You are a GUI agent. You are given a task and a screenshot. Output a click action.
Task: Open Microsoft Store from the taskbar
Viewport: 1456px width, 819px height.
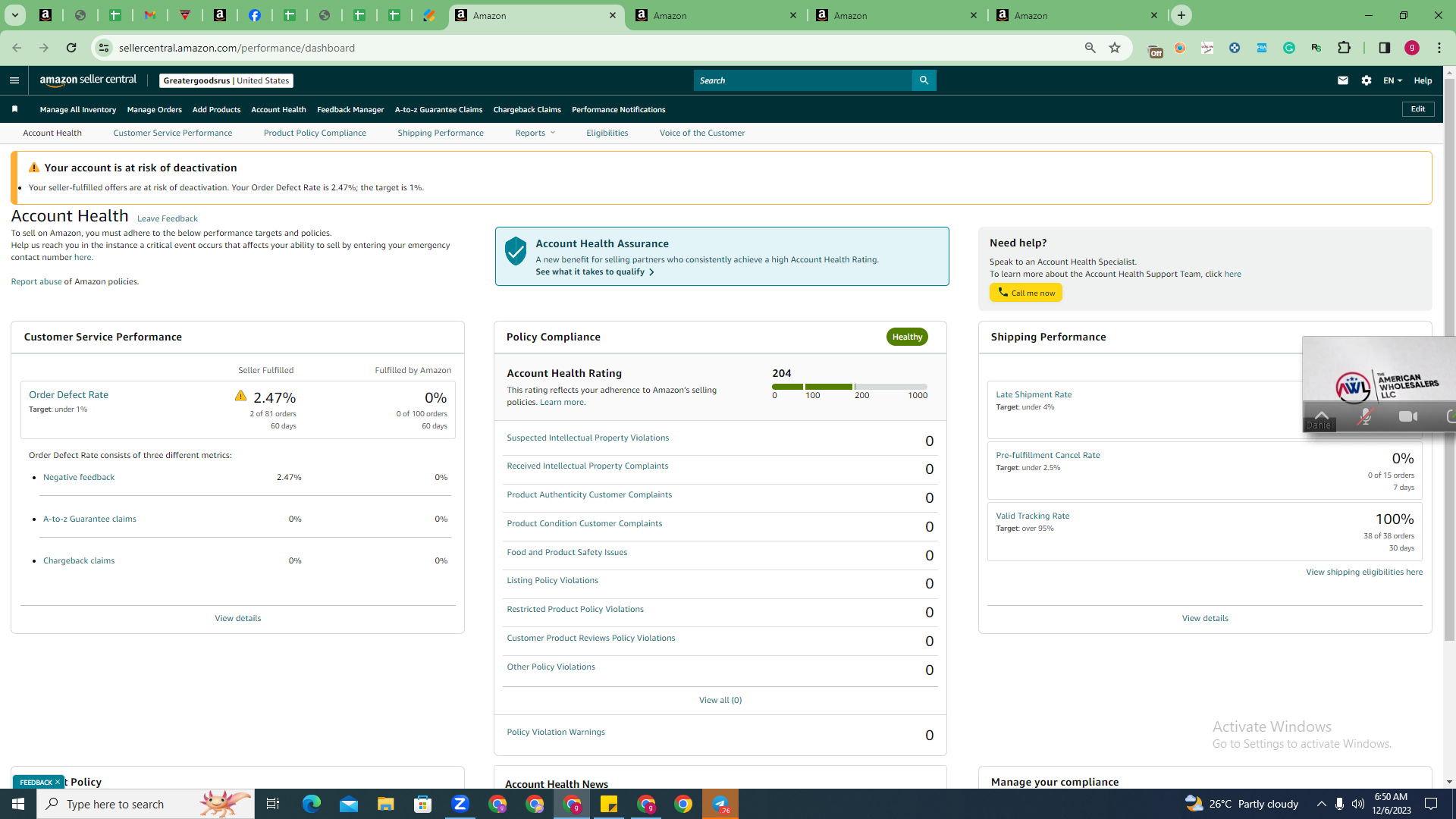(423, 804)
